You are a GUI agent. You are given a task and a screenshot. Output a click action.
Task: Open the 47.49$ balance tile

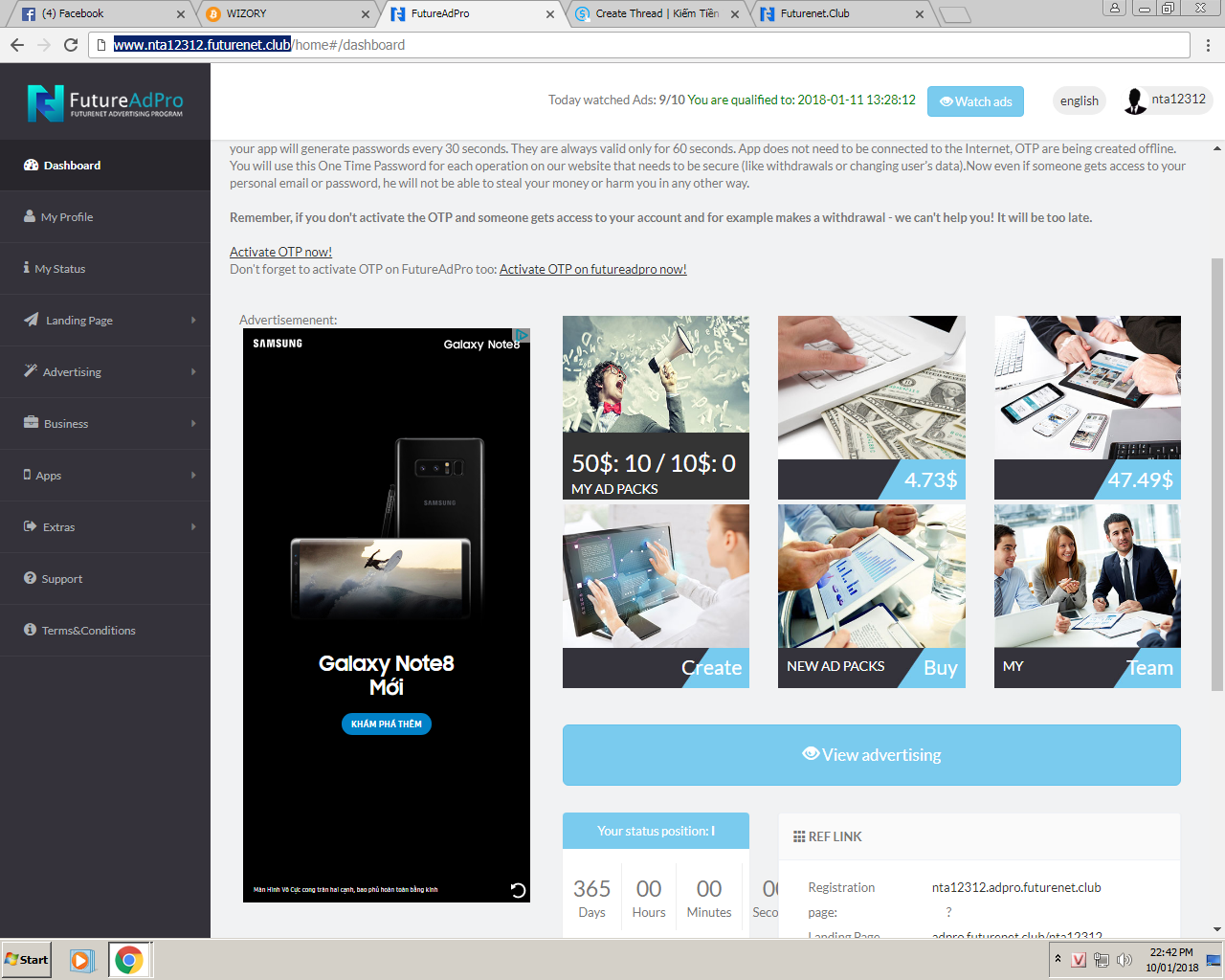tap(1087, 408)
